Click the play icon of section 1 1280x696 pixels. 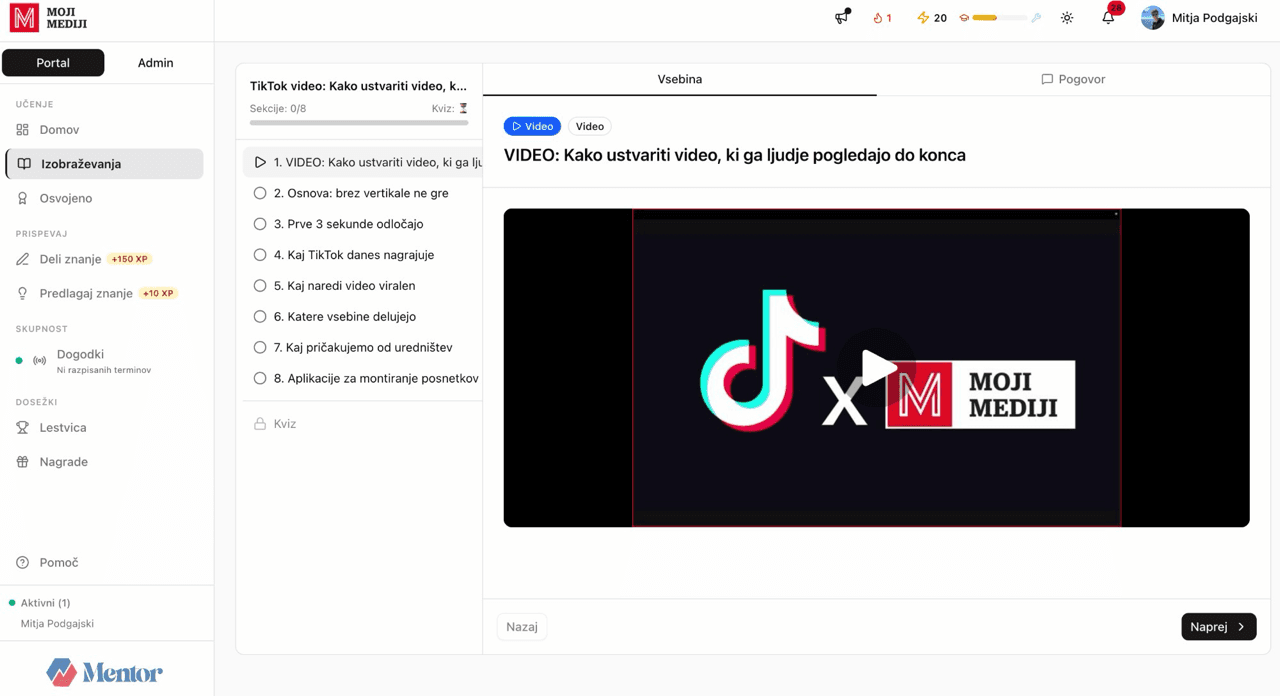(x=260, y=162)
